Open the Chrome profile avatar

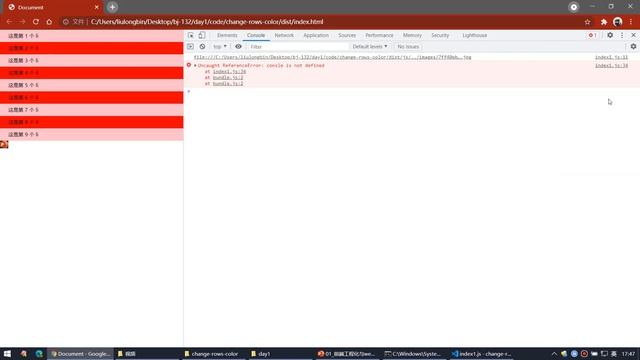coord(618,22)
